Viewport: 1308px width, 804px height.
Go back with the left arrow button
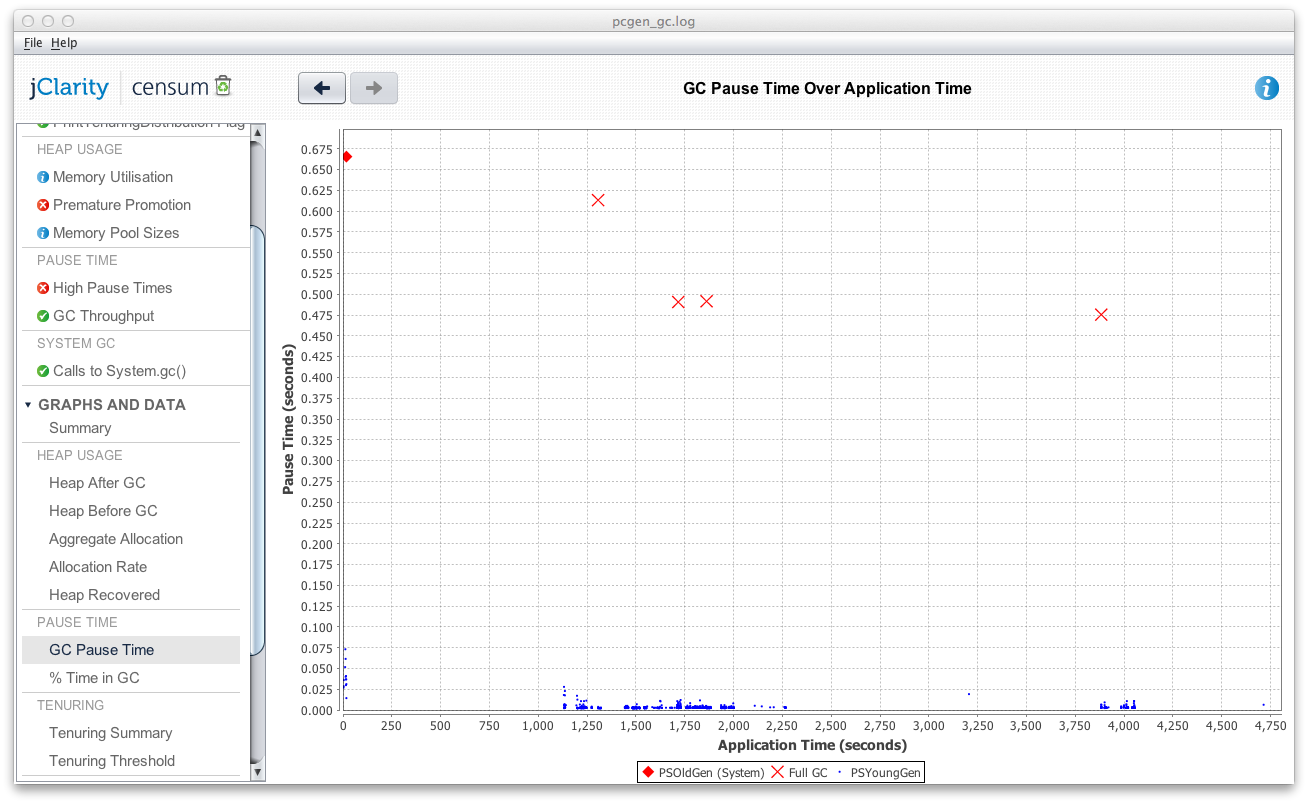322,88
